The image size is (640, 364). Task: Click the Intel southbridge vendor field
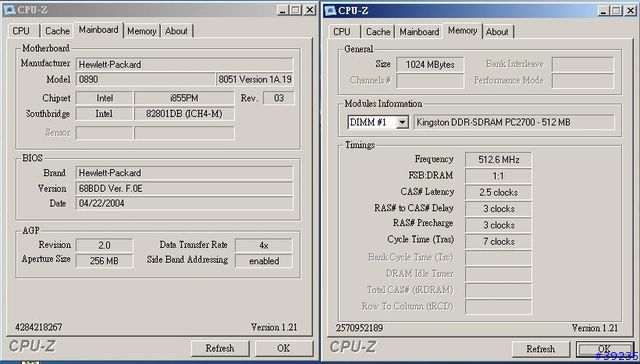tap(104, 114)
